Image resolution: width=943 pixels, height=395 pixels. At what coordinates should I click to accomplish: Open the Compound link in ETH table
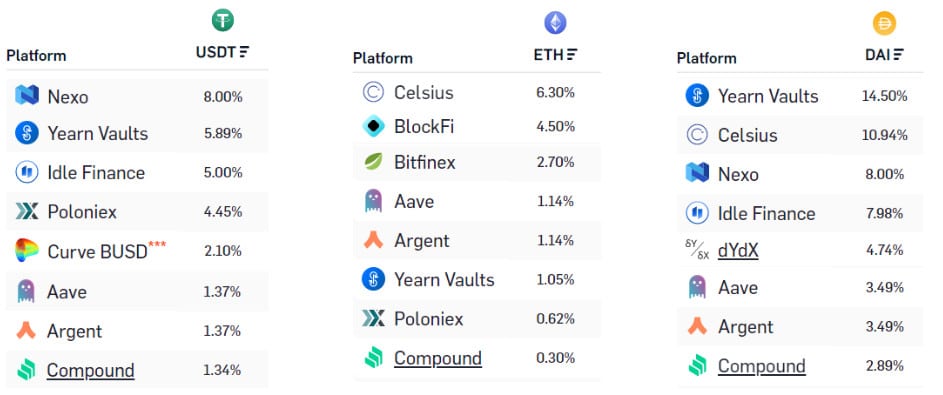438,358
